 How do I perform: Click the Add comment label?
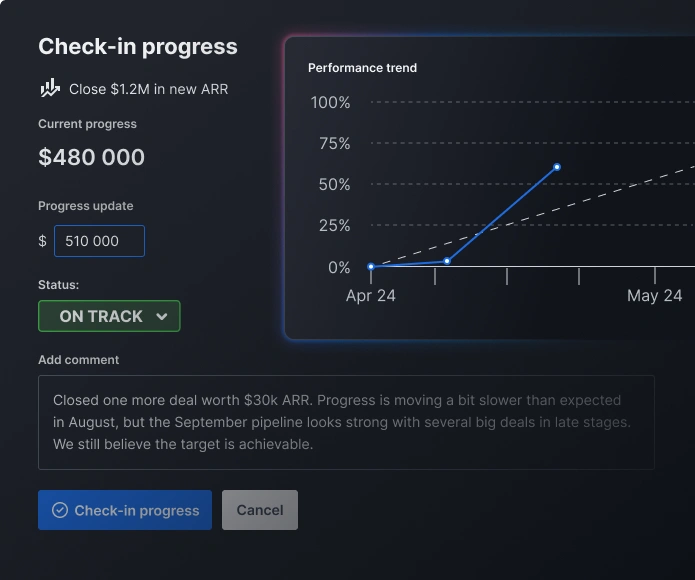click(78, 359)
